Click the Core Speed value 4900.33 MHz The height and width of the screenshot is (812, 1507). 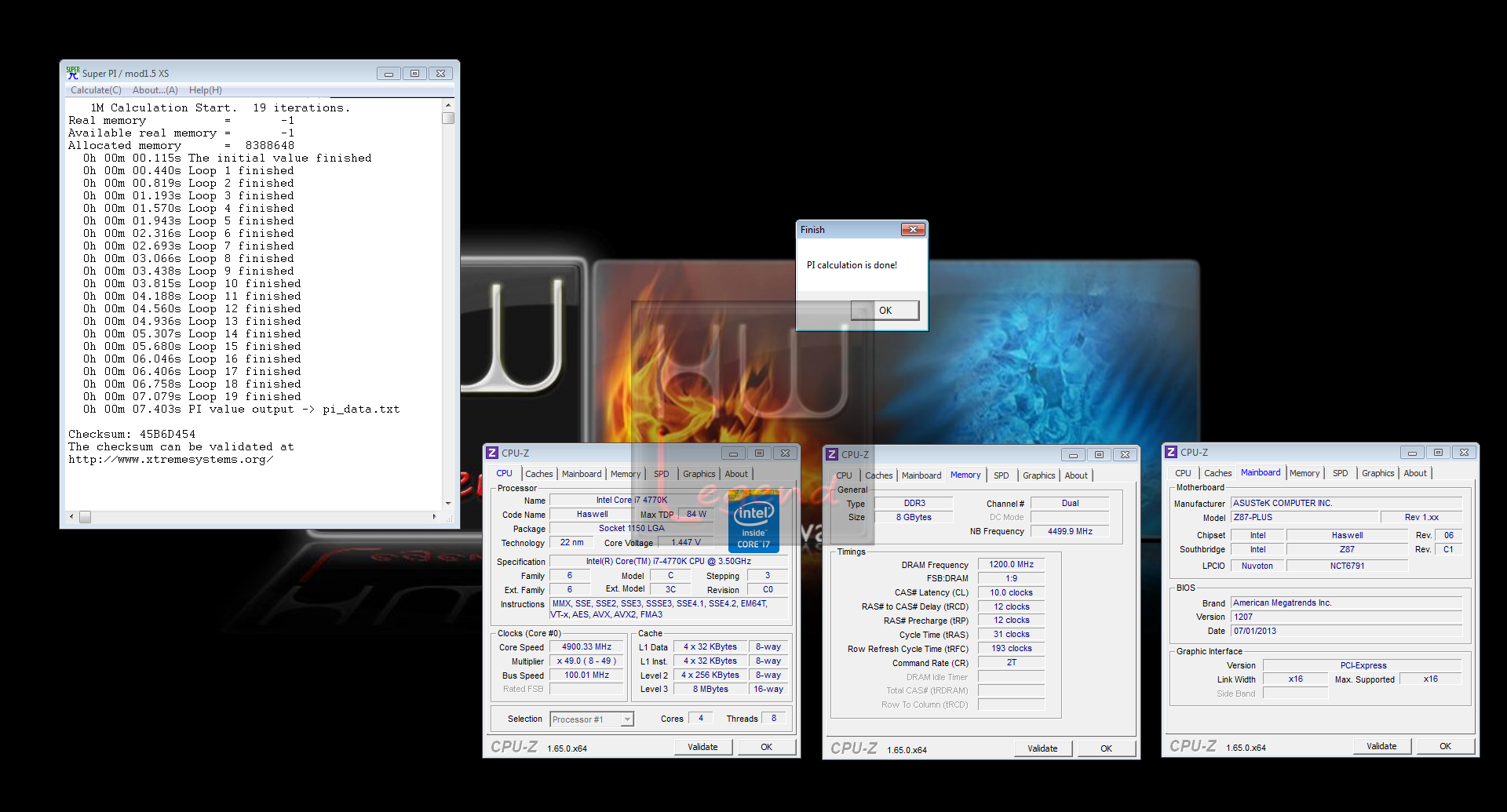point(586,647)
